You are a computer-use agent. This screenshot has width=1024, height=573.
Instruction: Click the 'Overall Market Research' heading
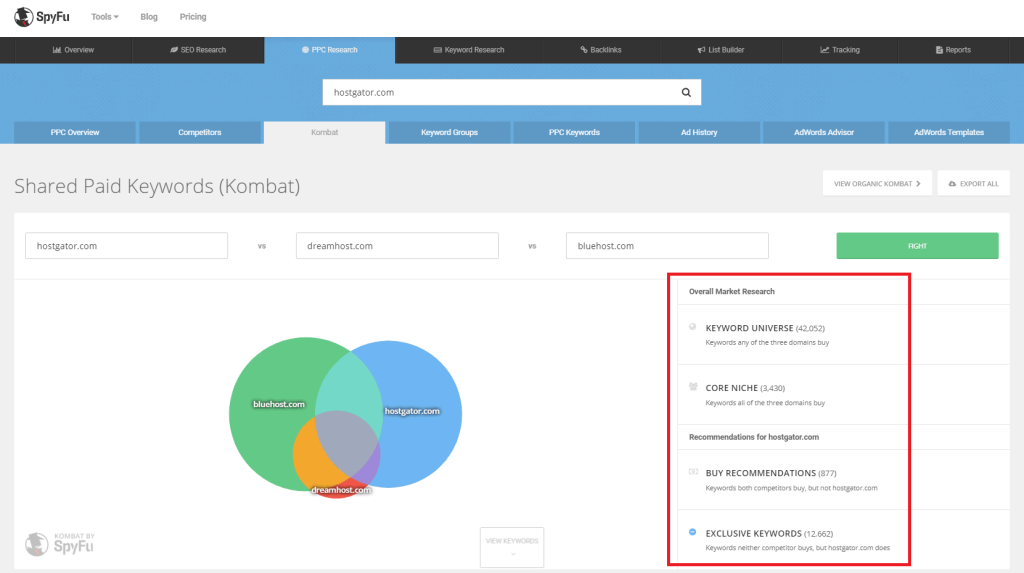tap(731, 291)
